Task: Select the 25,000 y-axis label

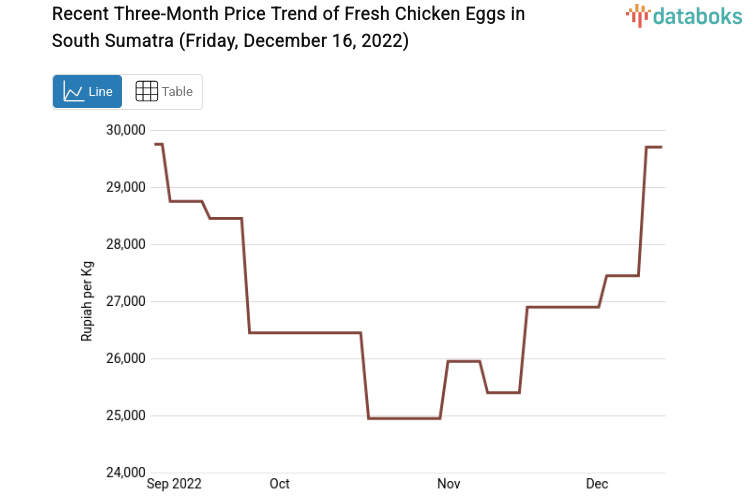Action: click(x=125, y=416)
